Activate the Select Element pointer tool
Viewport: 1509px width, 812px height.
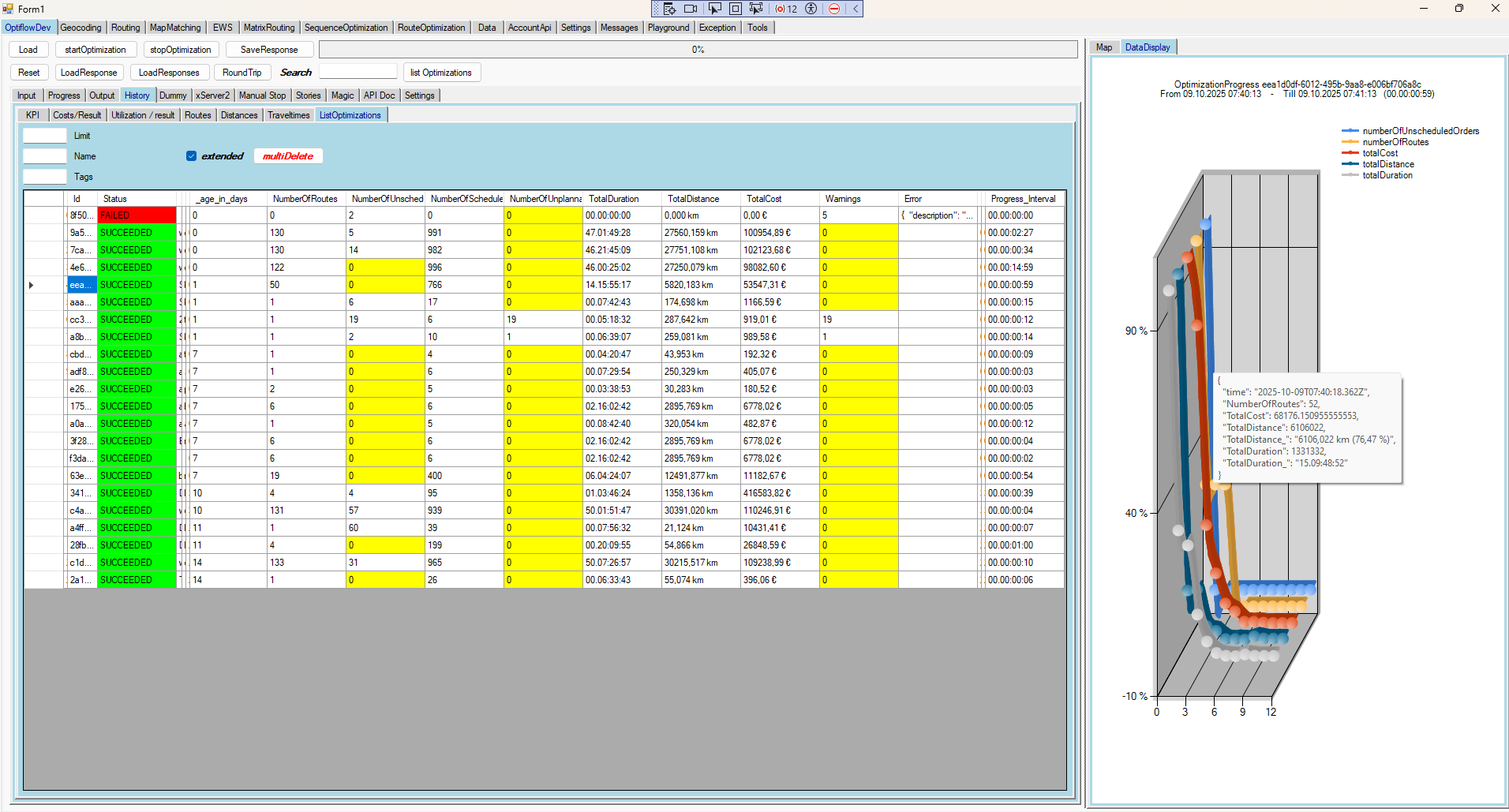coord(714,9)
